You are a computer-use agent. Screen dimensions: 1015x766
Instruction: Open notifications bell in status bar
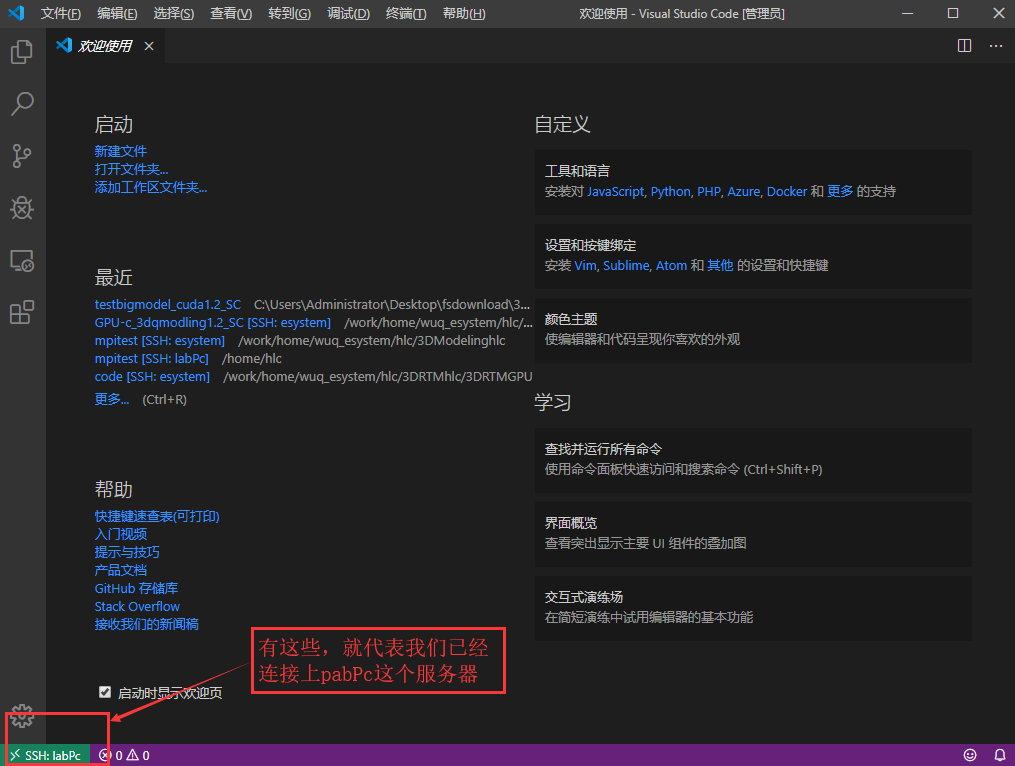tap(999, 755)
